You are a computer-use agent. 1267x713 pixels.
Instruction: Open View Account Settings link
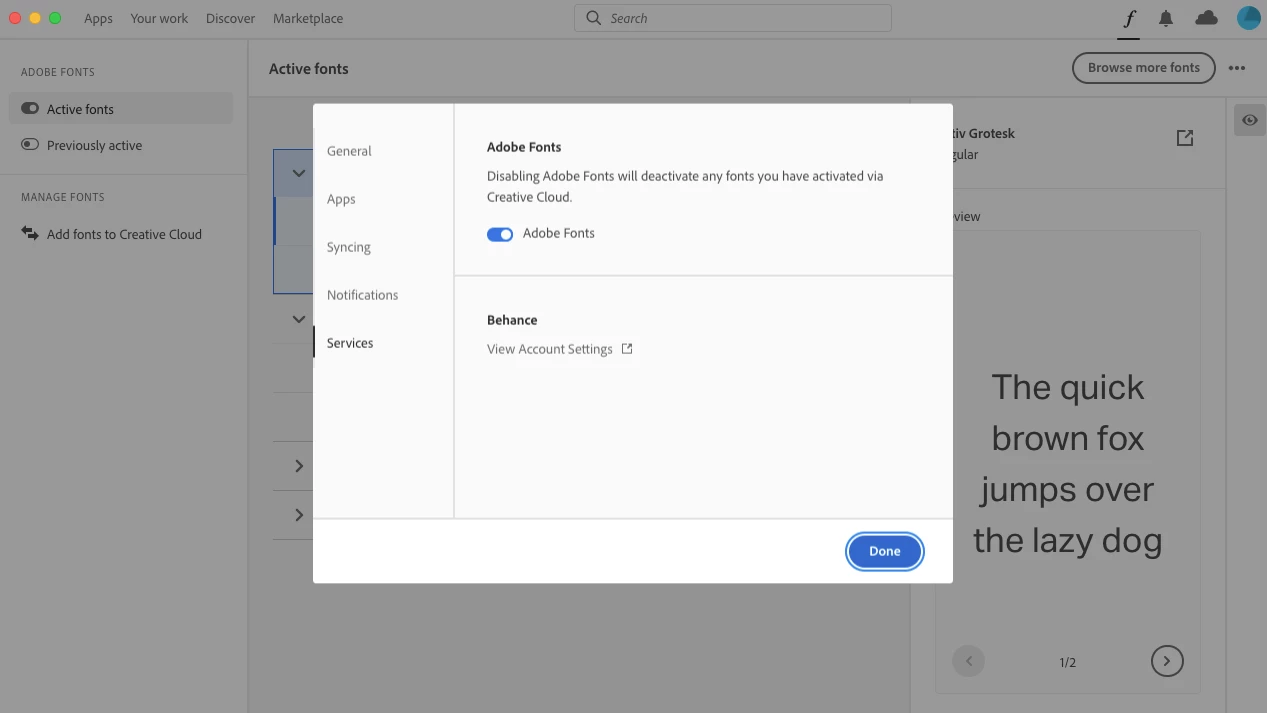point(549,349)
